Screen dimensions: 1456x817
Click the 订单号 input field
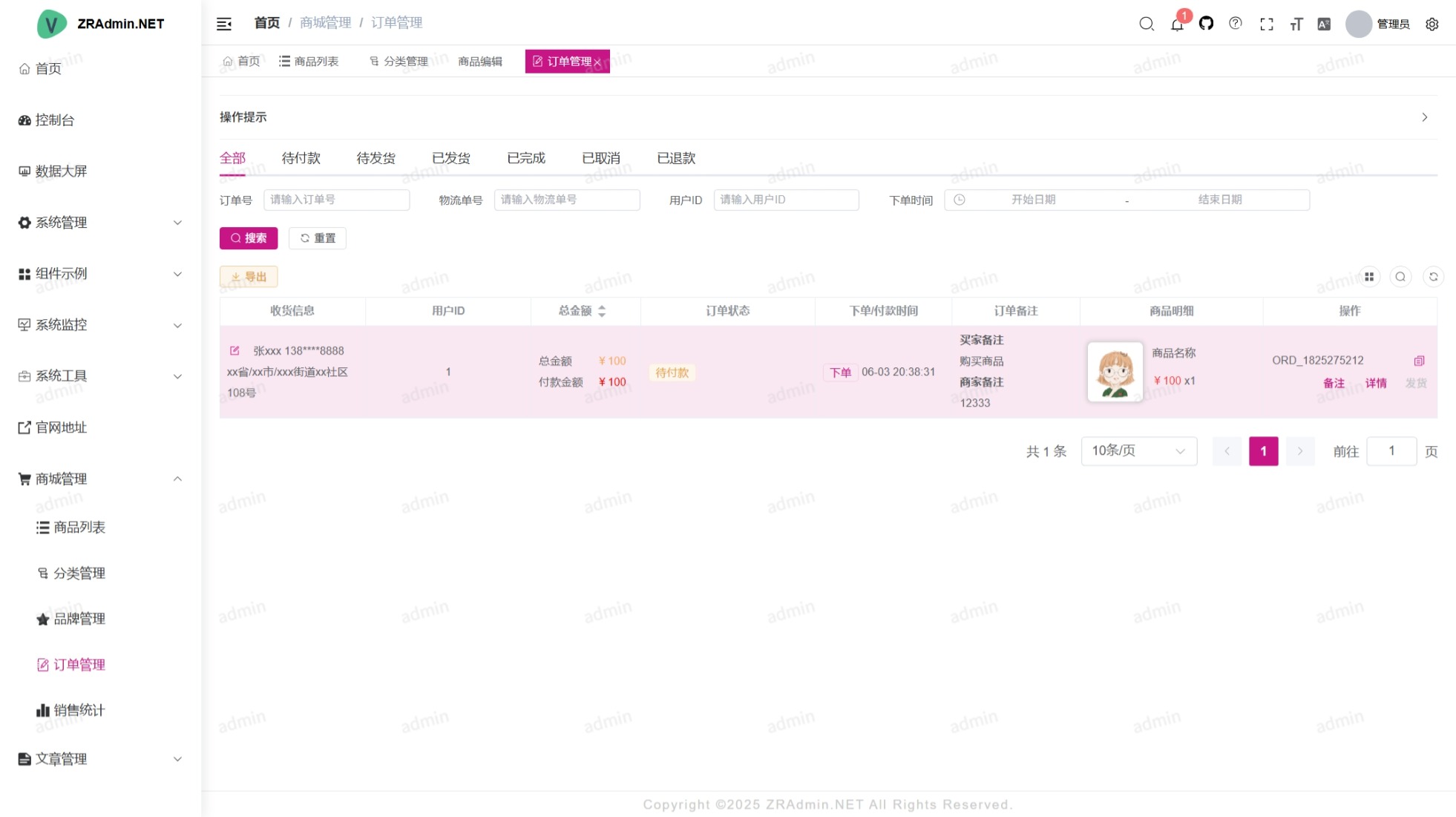(336, 200)
